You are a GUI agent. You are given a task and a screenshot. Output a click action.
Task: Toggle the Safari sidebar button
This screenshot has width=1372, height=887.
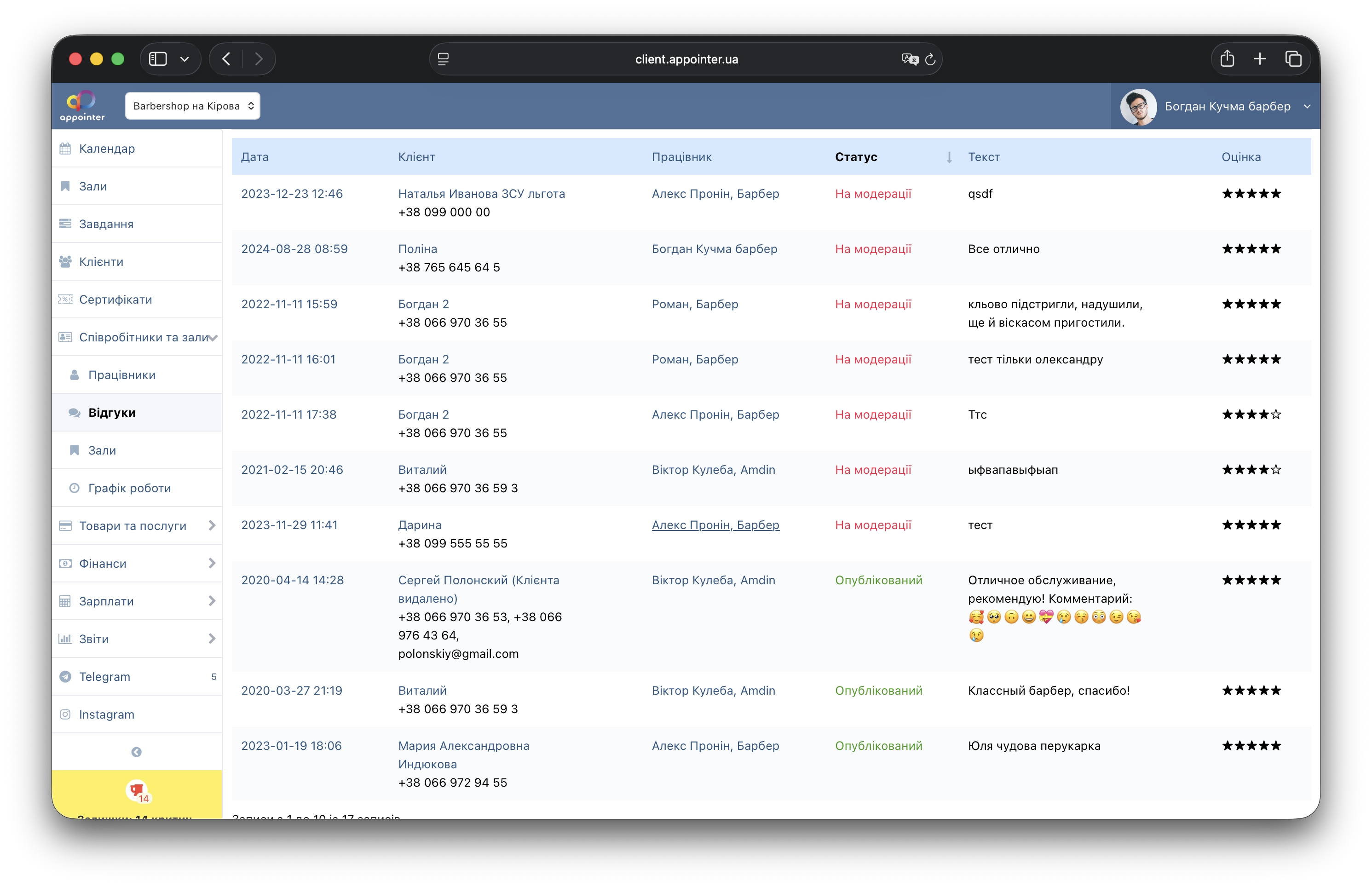tap(158, 59)
